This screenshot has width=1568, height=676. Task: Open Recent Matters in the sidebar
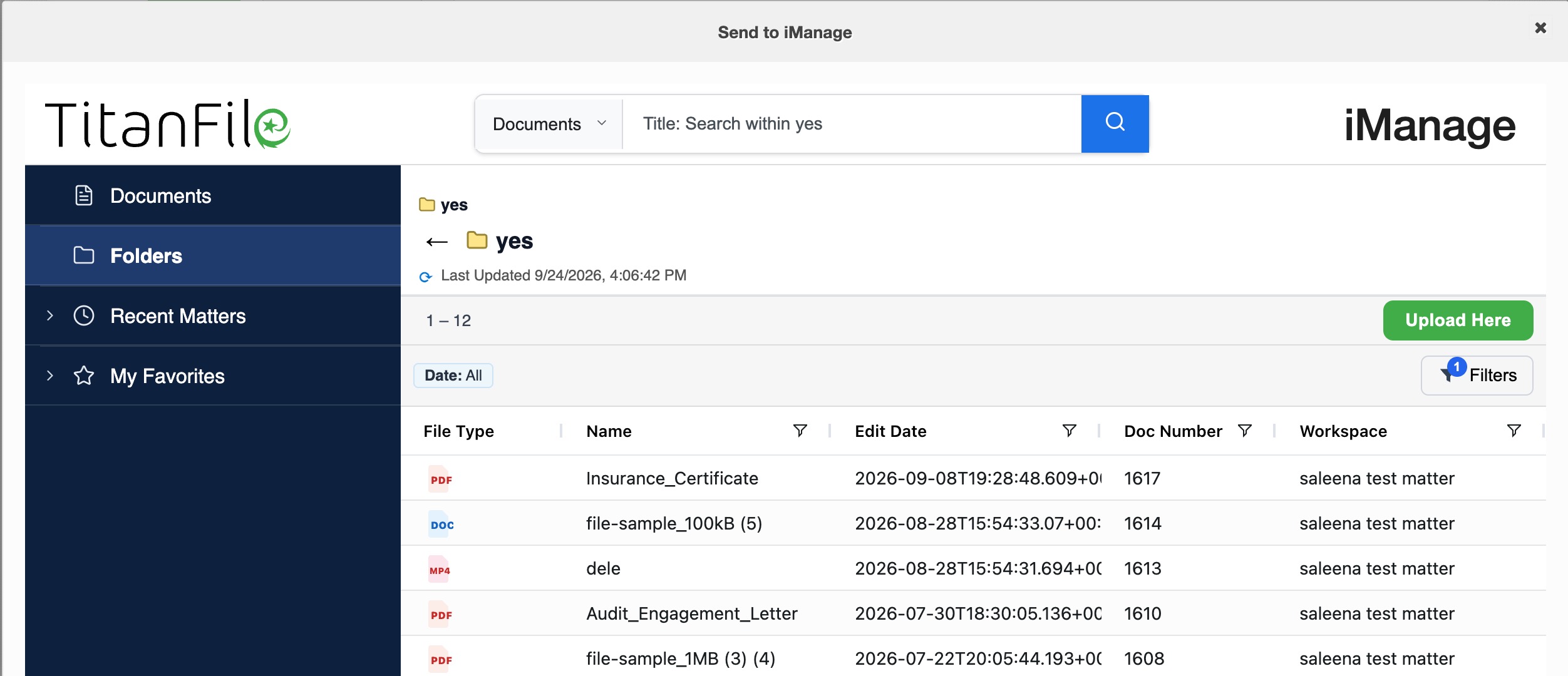pos(213,315)
